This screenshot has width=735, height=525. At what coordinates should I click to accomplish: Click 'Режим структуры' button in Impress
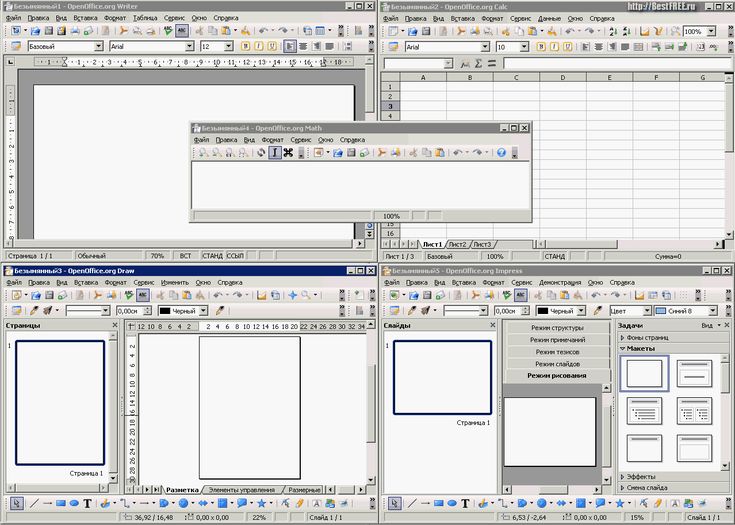557,328
